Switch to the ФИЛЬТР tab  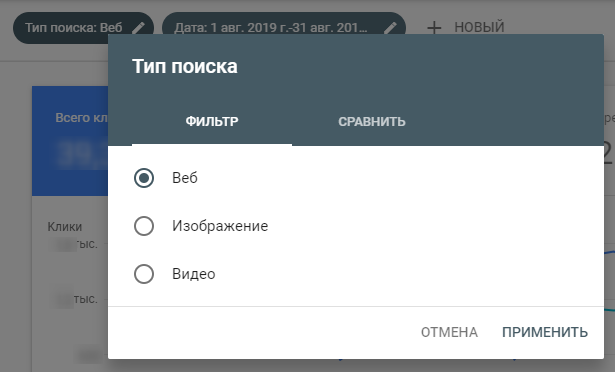212,122
